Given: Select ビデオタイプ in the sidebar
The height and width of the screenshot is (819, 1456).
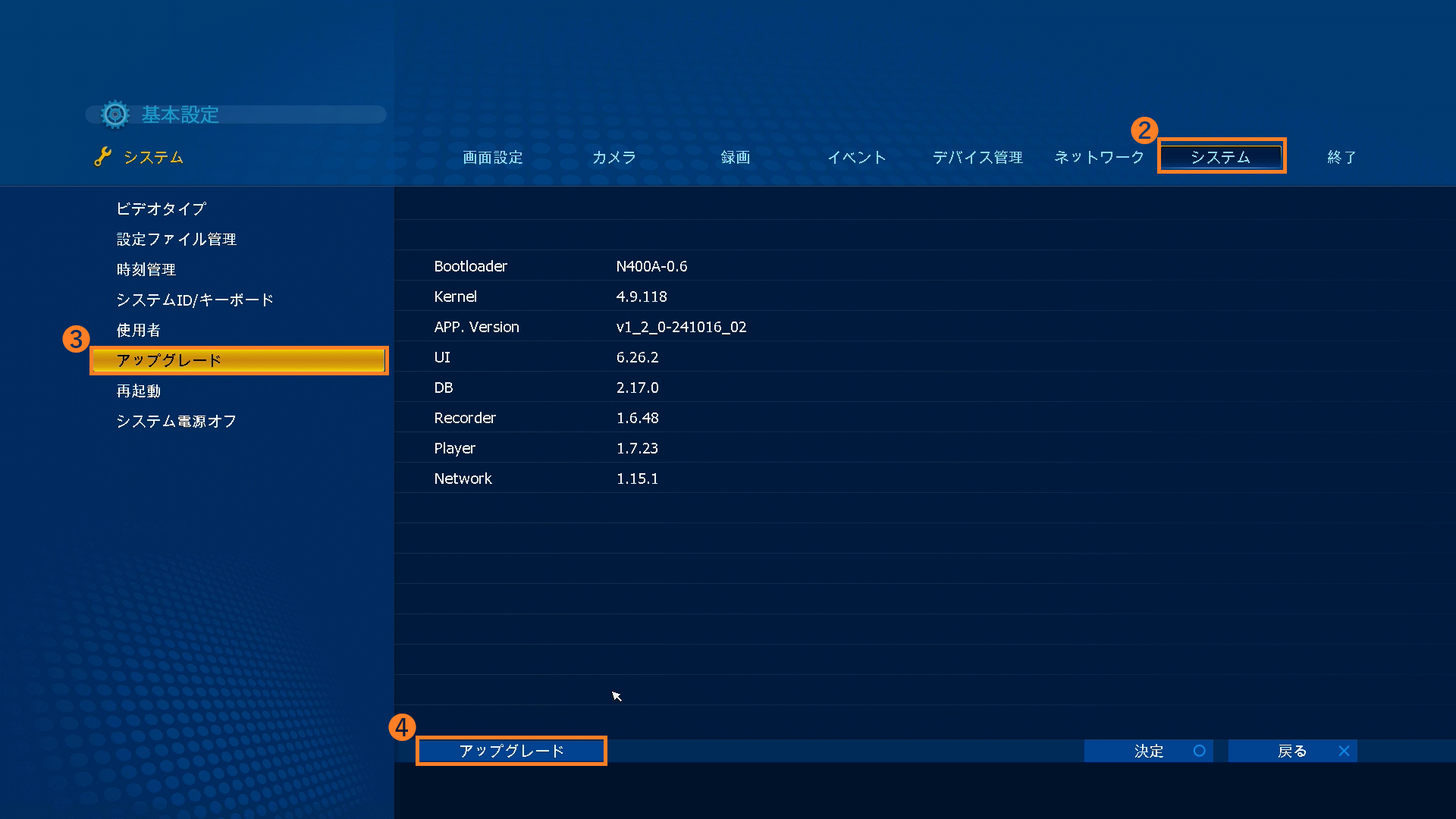Looking at the screenshot, I should click(x=161, y=209).
